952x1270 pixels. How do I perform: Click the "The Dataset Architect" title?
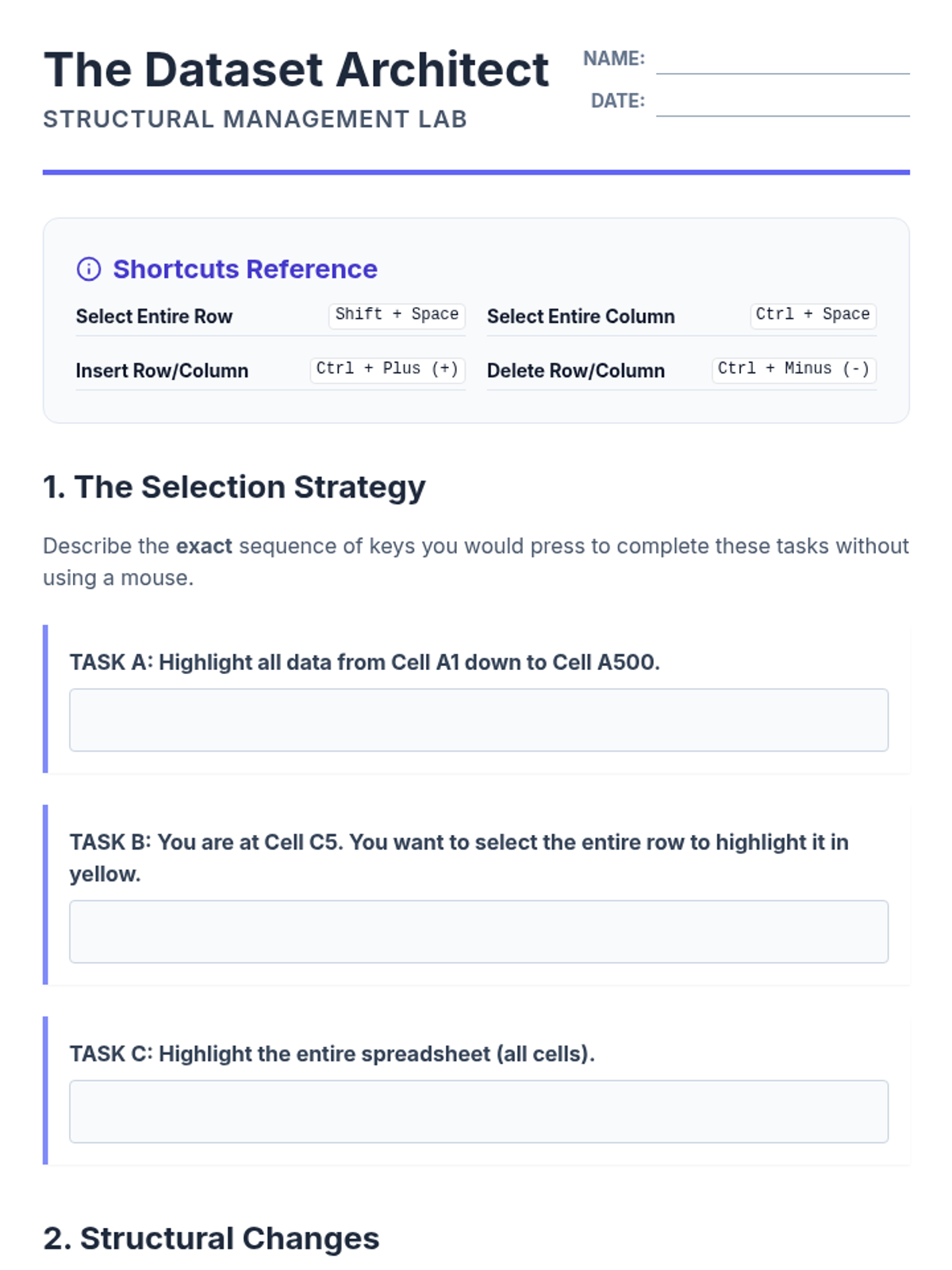pos(296,70)
